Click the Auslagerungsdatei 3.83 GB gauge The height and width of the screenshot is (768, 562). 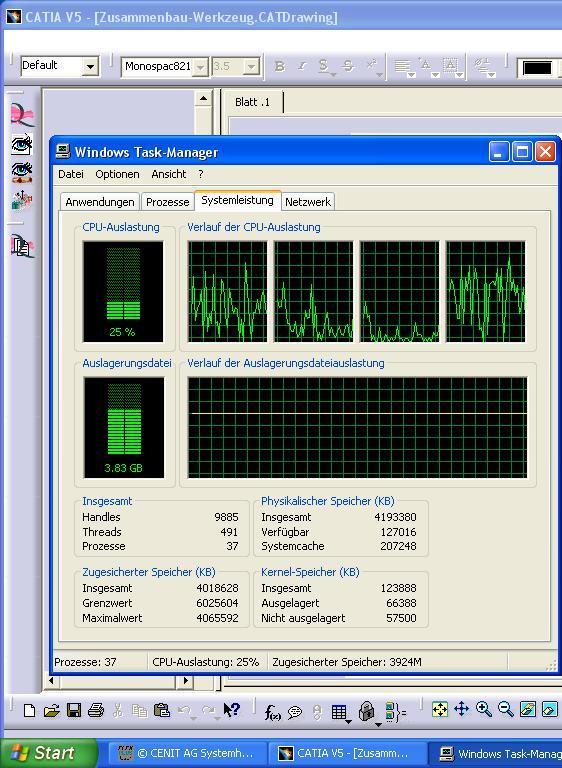coord(124,427)
